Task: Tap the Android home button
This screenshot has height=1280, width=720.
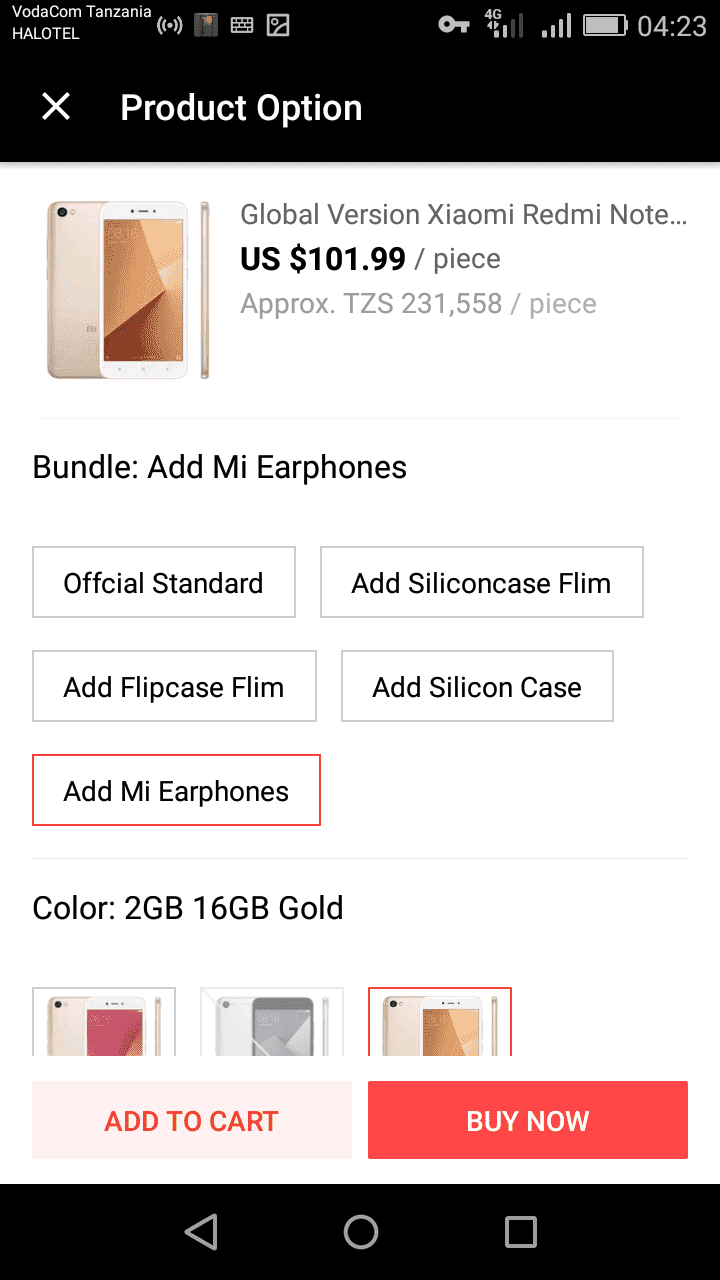Action: point(361,1231)
